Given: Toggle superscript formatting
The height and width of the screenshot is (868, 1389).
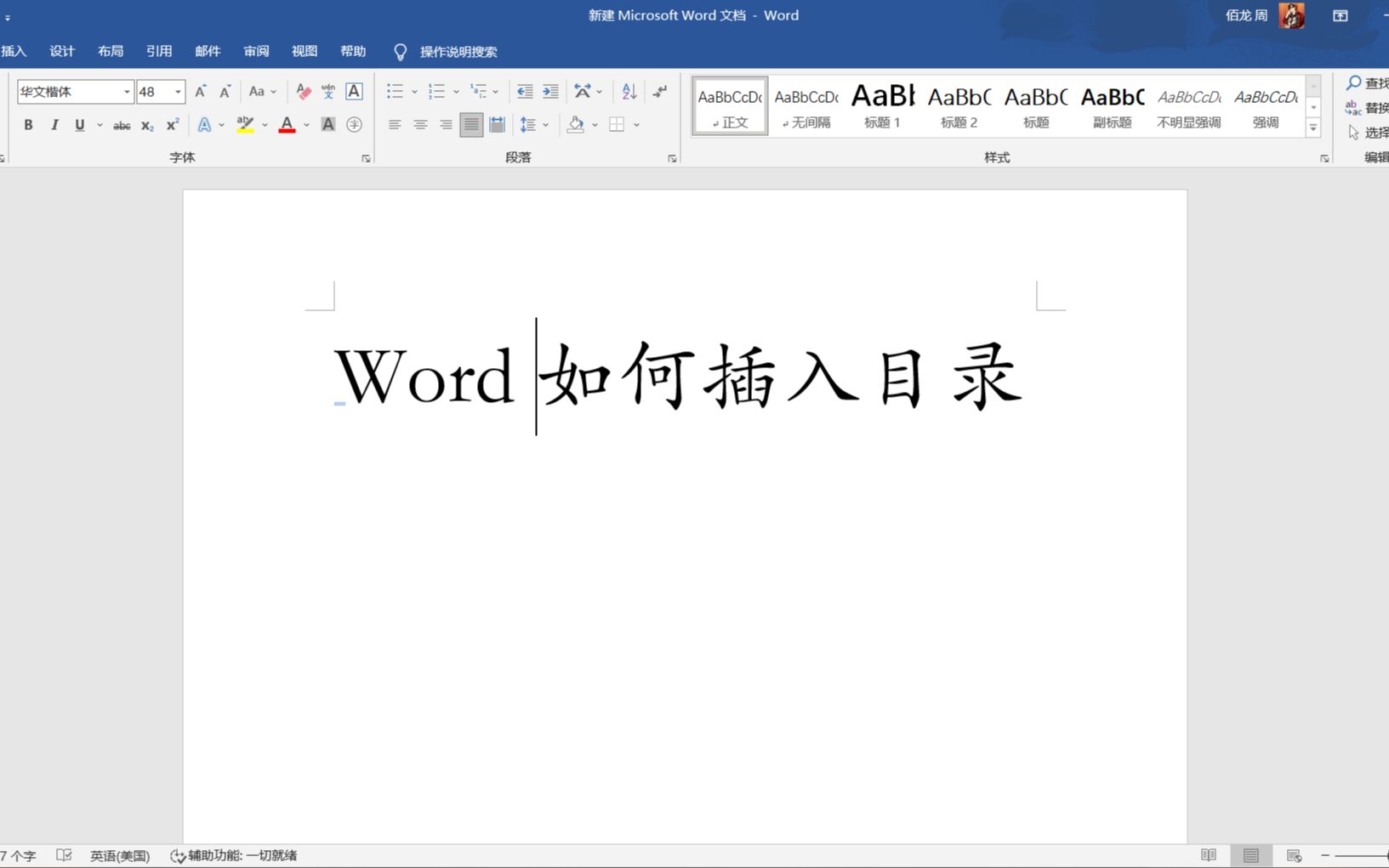Looking at the screenshot, I should [x=173, y=125].
